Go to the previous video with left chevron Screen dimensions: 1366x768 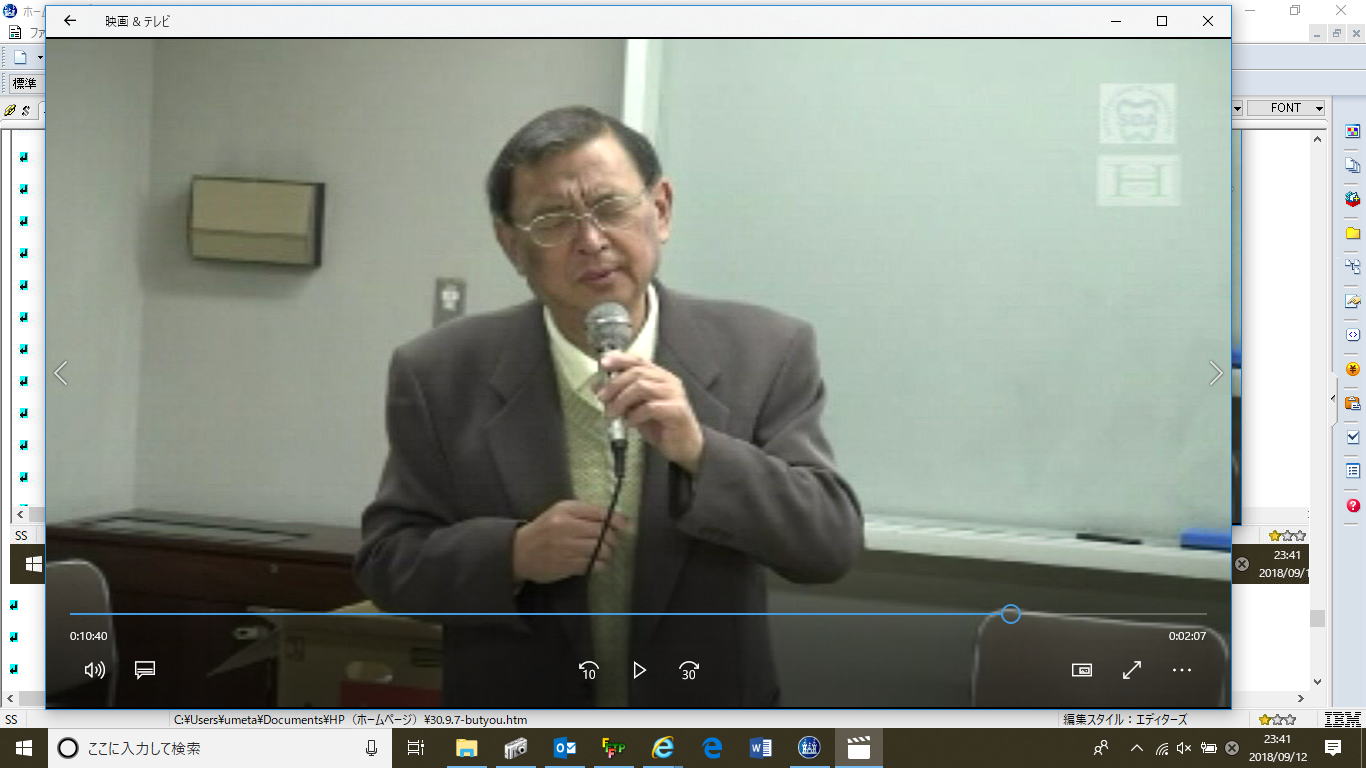click(61, 373)
